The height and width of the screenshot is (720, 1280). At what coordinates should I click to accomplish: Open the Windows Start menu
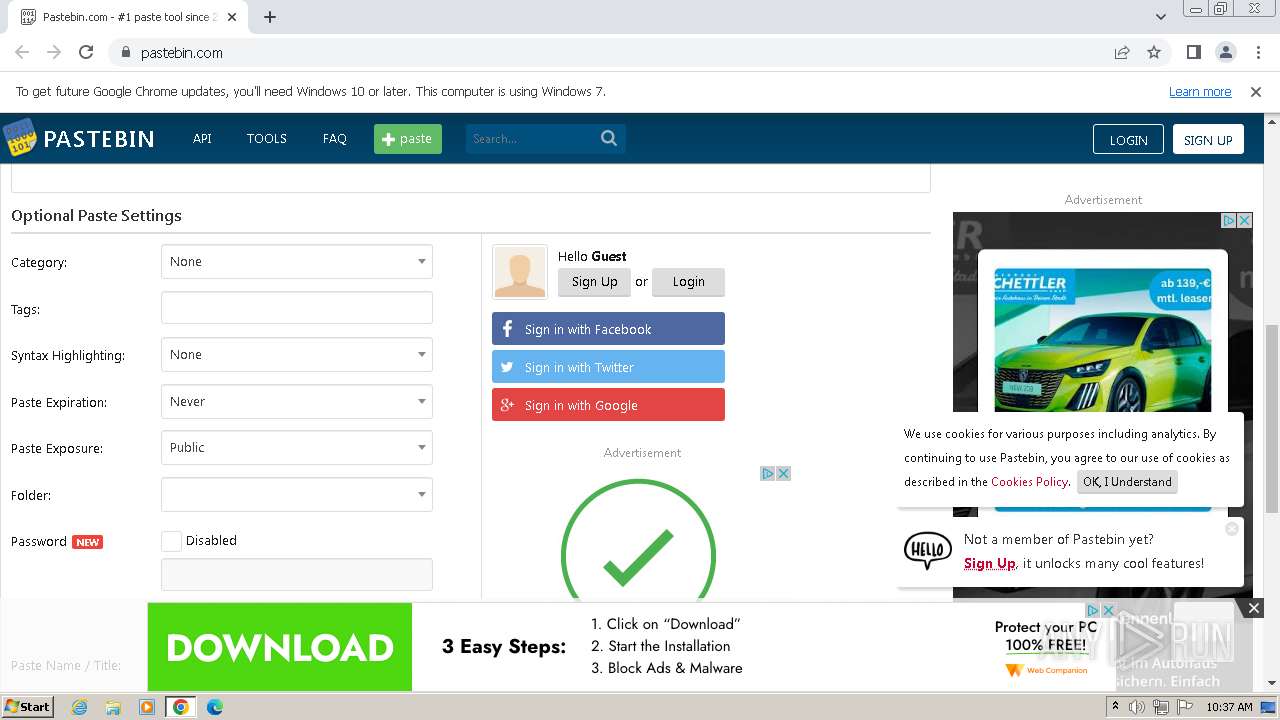pos(27,706)
